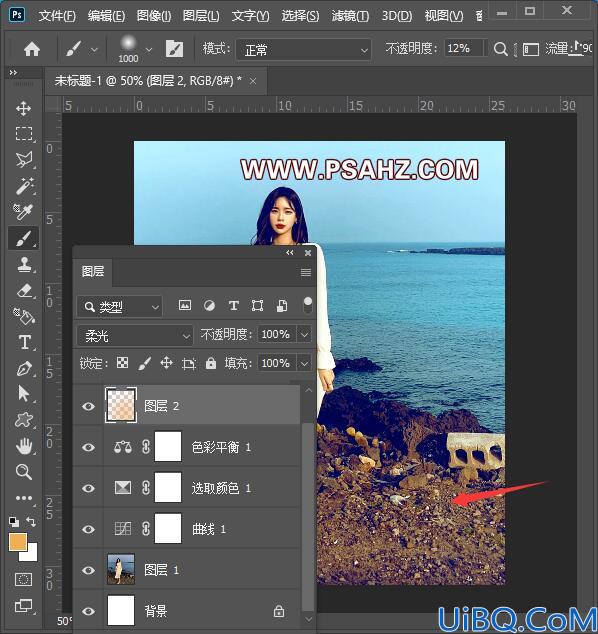Screen dimensions: 598x634
Task: Select the Zoom tool
Action: pos(23,471)
